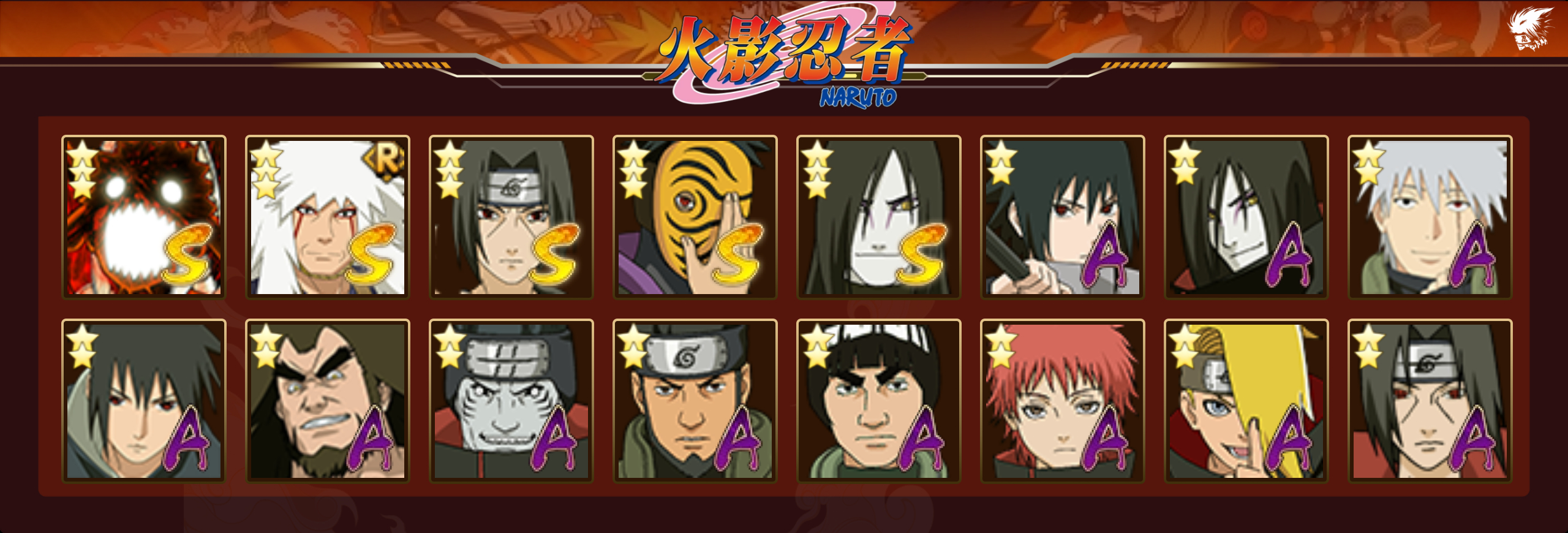1568x533 pixels.
Task: Select the A-rank Sasuke in gray cloak
Action: click(144, 401)
